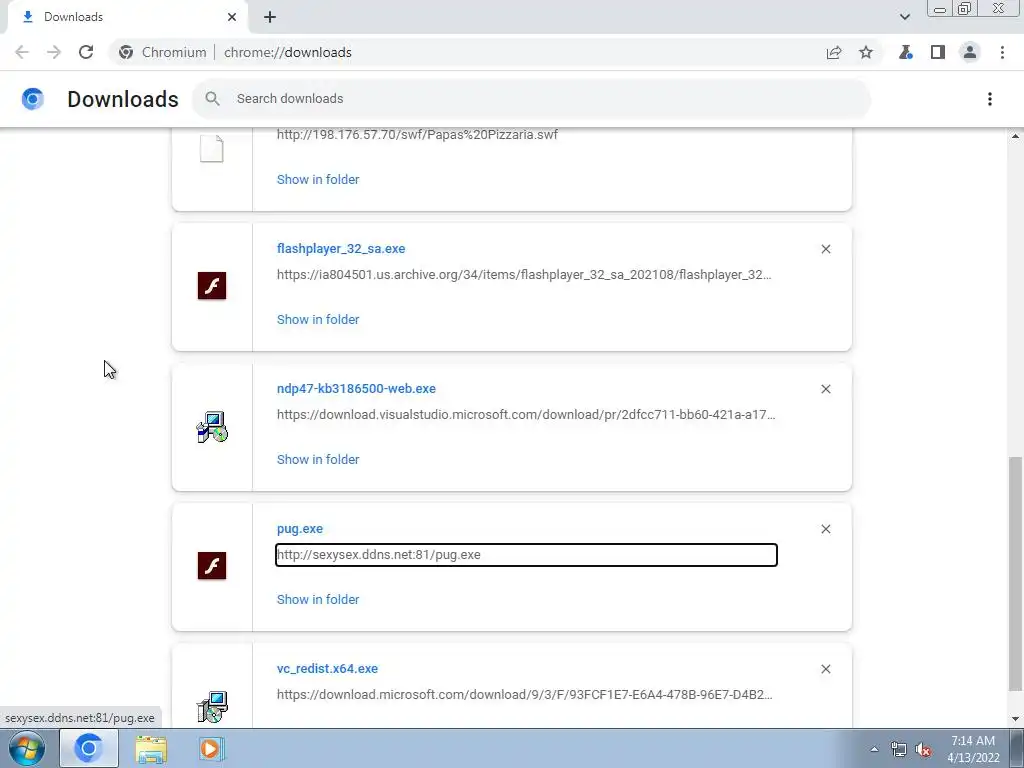
Task: Open Windows Media Player from the taskbar
Action: point(210,749)
